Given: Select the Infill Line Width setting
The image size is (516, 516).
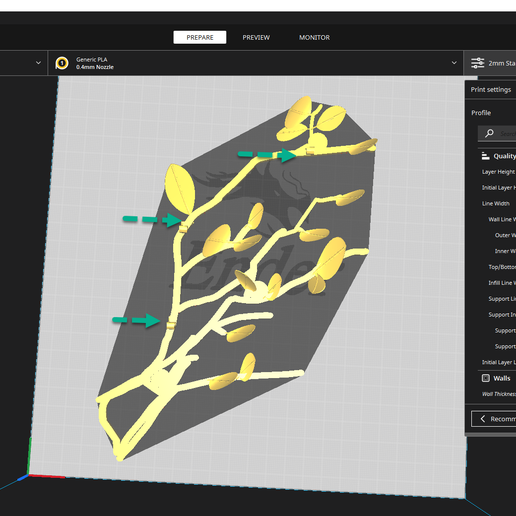Looking at the screenshot, I should point(502,283).
